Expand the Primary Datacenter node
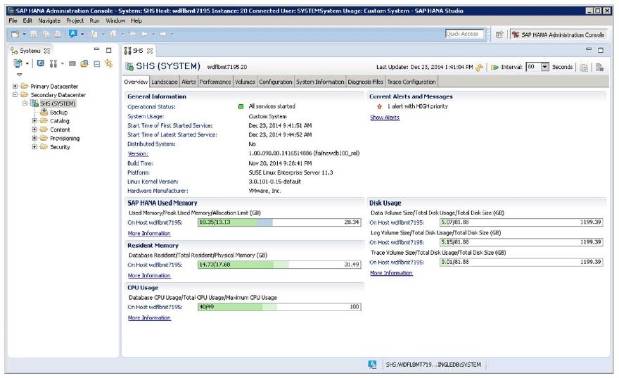 pyautogui.click(x=15, y=86)
